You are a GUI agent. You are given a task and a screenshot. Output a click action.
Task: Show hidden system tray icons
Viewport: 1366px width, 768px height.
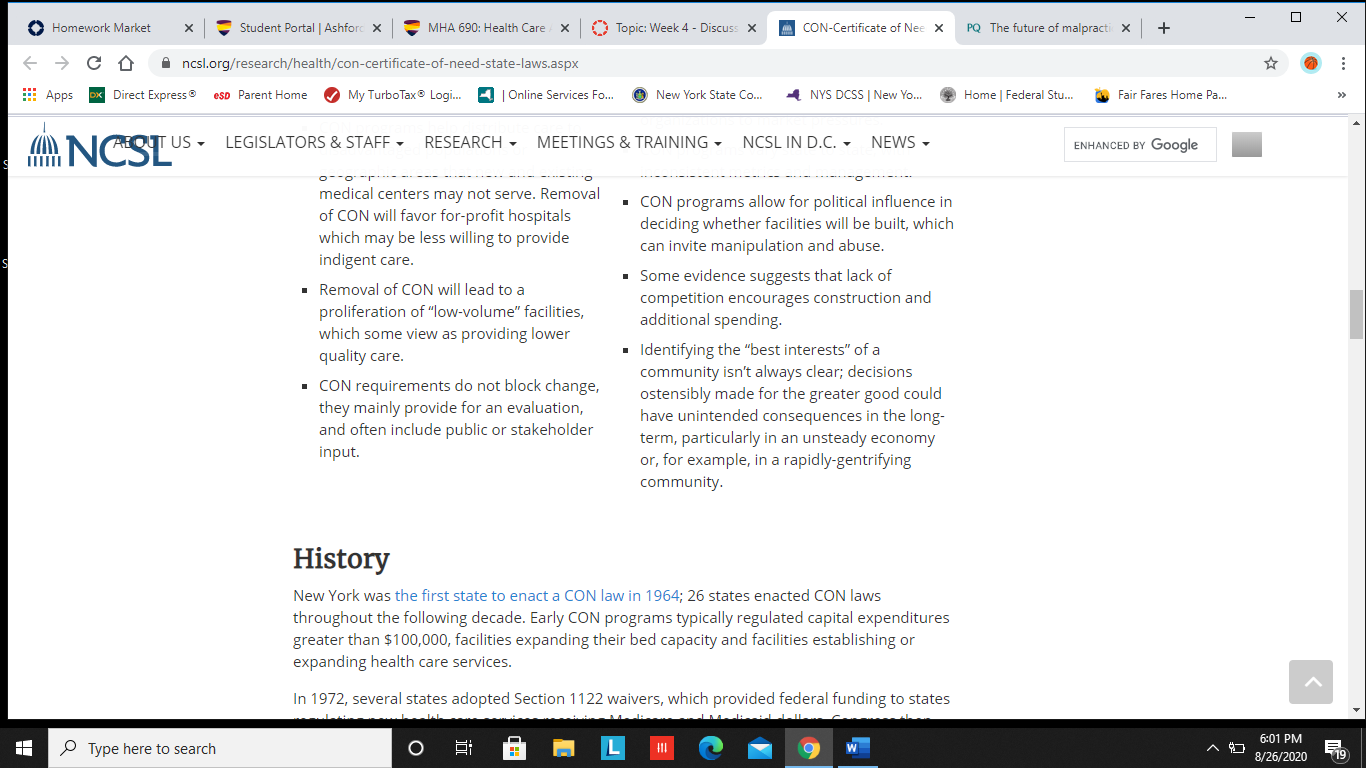1213,748
